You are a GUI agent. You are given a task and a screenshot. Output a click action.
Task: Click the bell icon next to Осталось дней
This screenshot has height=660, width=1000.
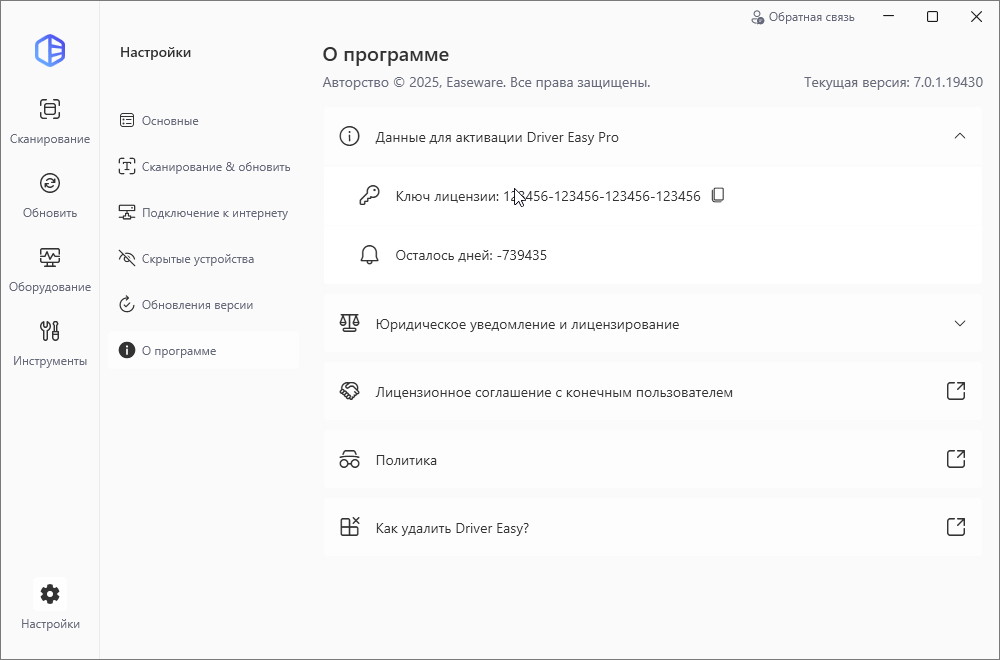coord(369,255)
